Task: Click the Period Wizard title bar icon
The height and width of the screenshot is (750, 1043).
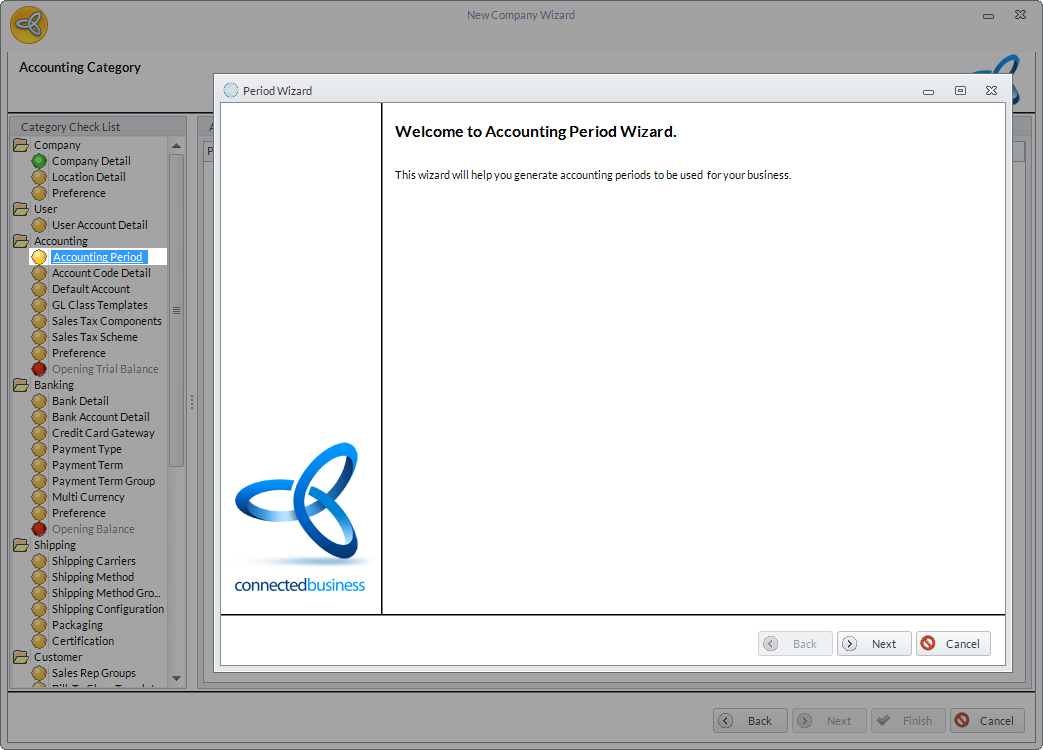Action: click(x=231, y=90)
